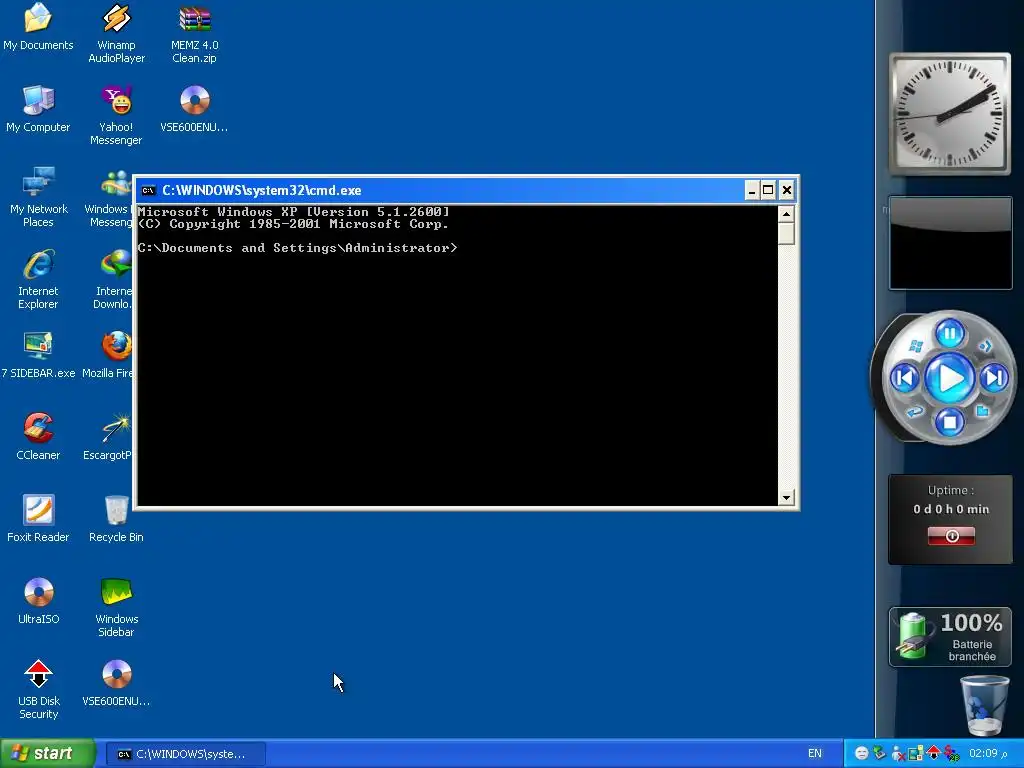Open the Recycle Bin desktop icon
The width and height of the screenshot is (1024, 768).
pyautogui.click(x=116, y=519)
